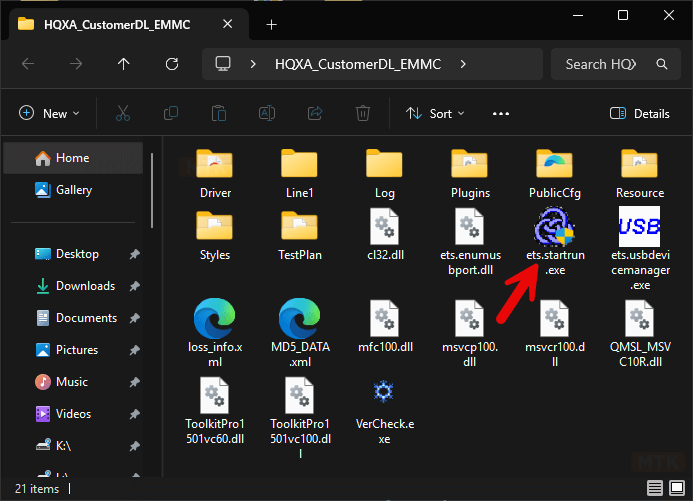Select the MD5_DATA.xml file icon
Viewport: 693px width, 501px height.
pyautogui.click(x=299, y=320)
